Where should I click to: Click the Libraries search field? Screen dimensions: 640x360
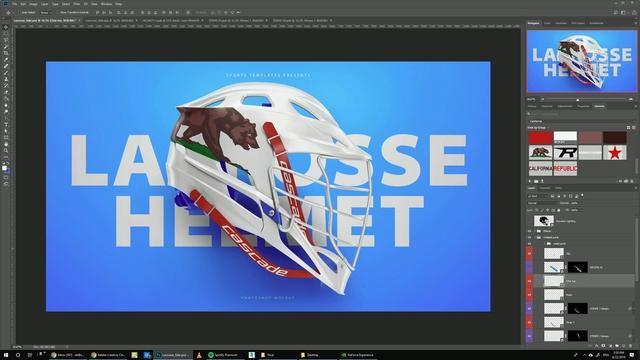tap(581, 114)
